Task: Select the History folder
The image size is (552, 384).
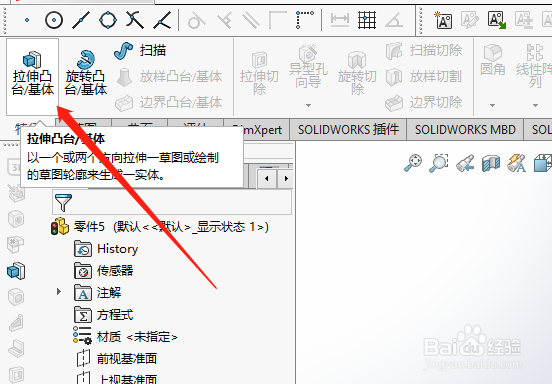Action: point(106,249)
